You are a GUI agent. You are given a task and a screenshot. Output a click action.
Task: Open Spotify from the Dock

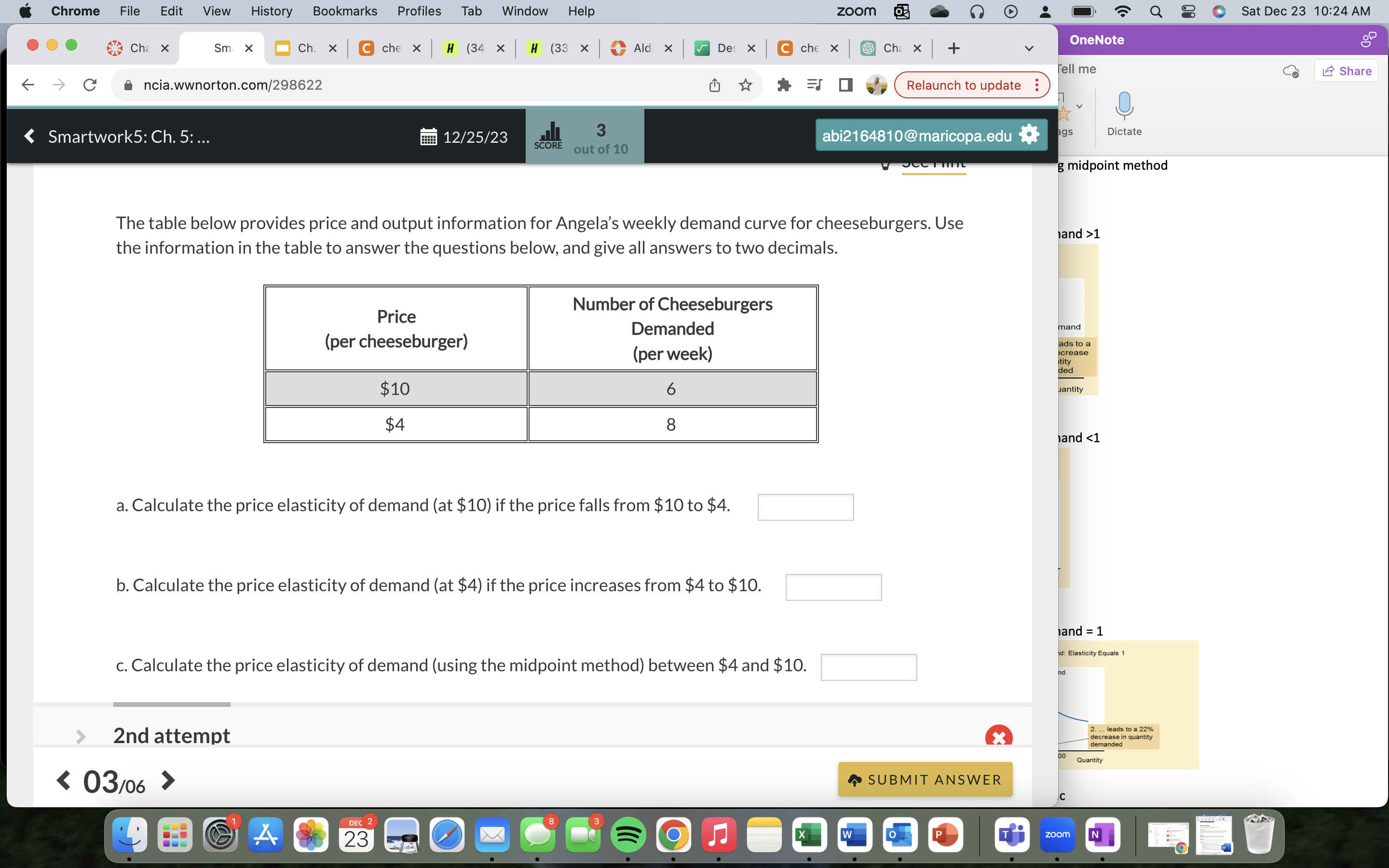(x=629, y=835)
